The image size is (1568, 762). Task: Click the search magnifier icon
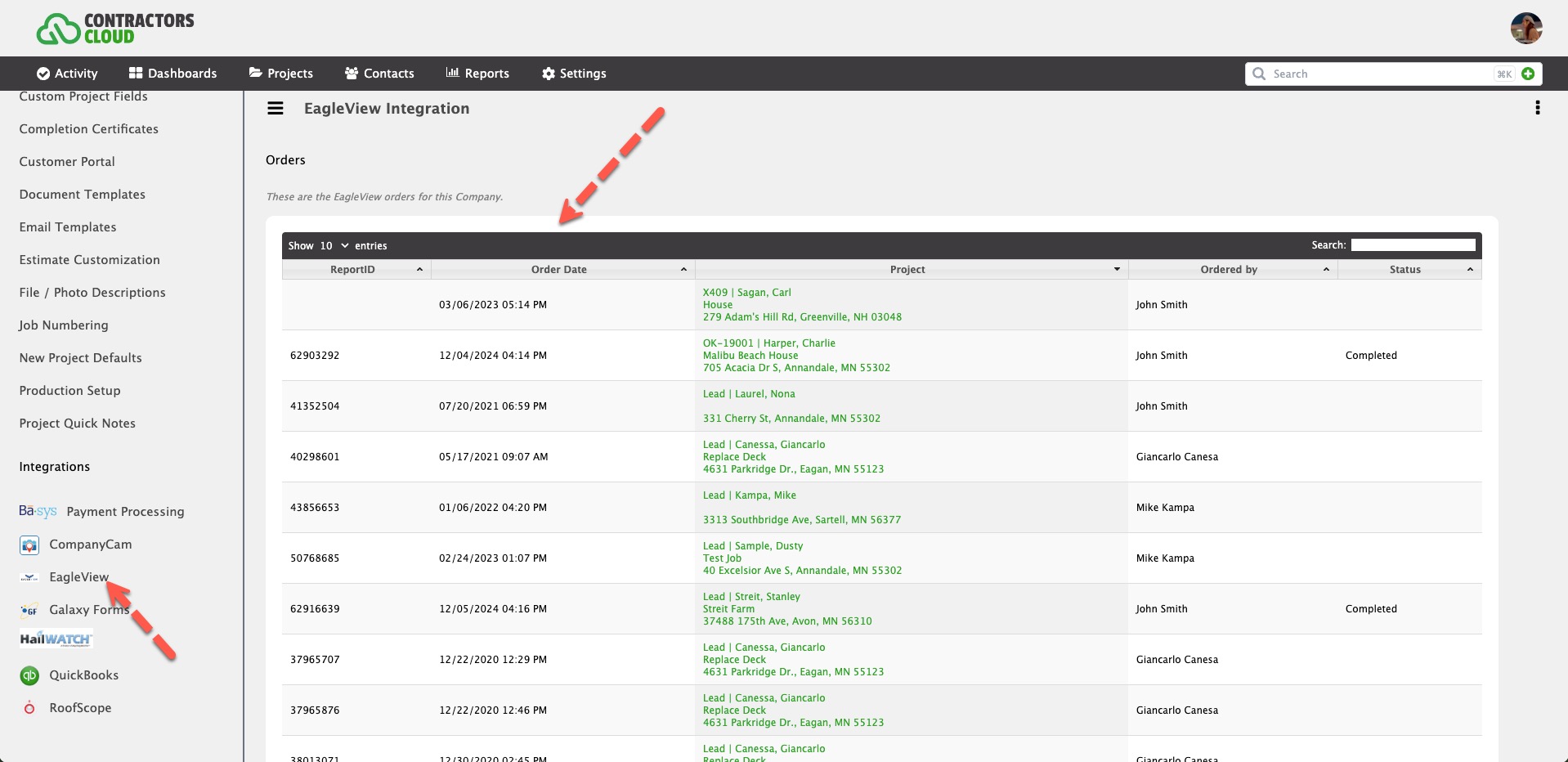(x=1259, y=74)
